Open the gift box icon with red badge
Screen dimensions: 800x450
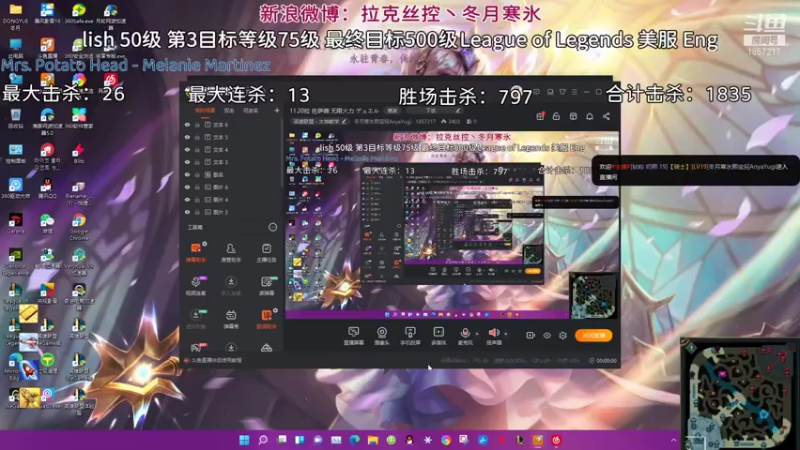(540, 116)
